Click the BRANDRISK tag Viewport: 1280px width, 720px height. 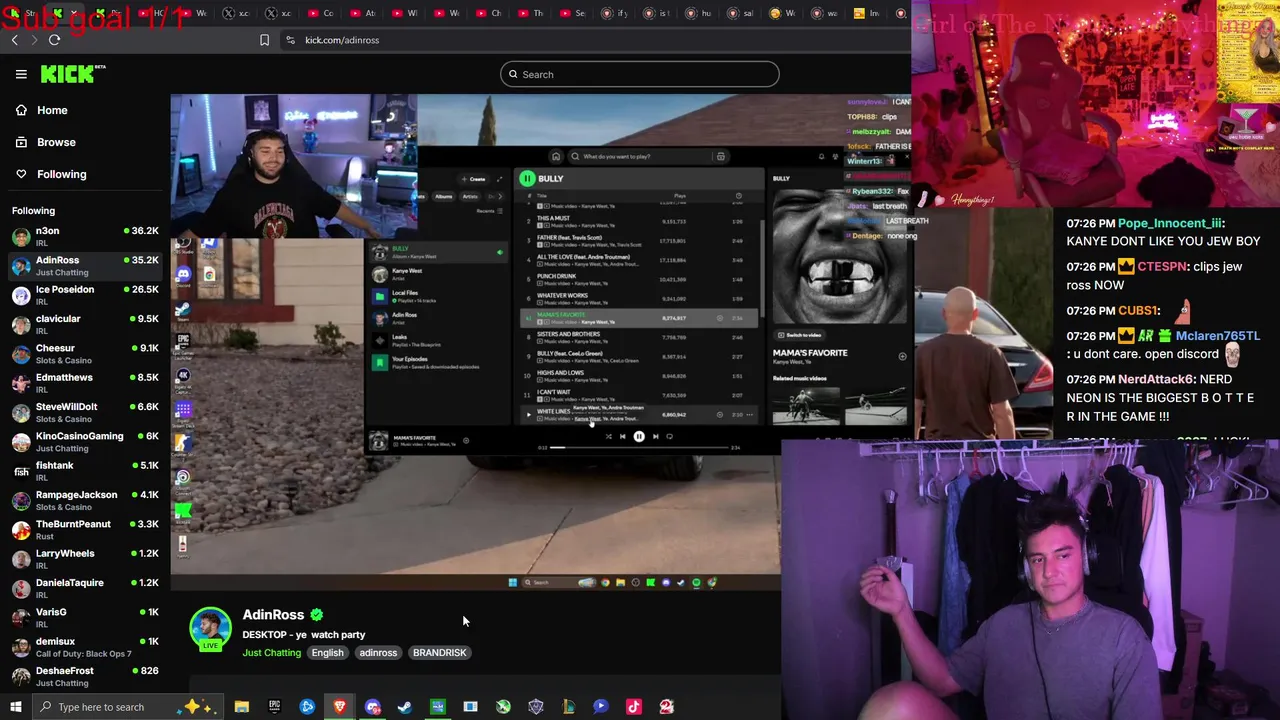pyautogui.click(x=439, y=653)
